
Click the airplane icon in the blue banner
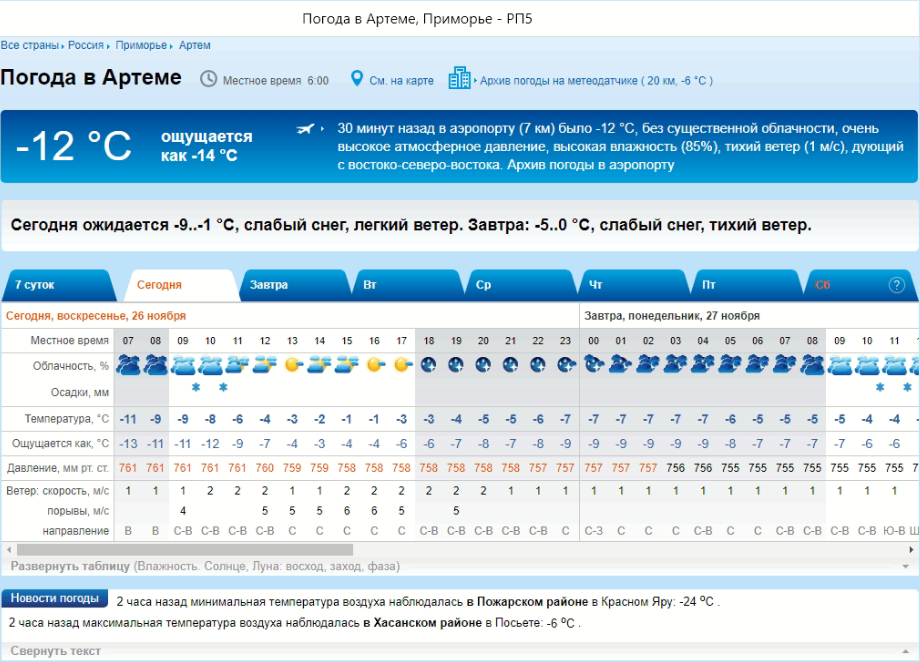coord(306,129)
